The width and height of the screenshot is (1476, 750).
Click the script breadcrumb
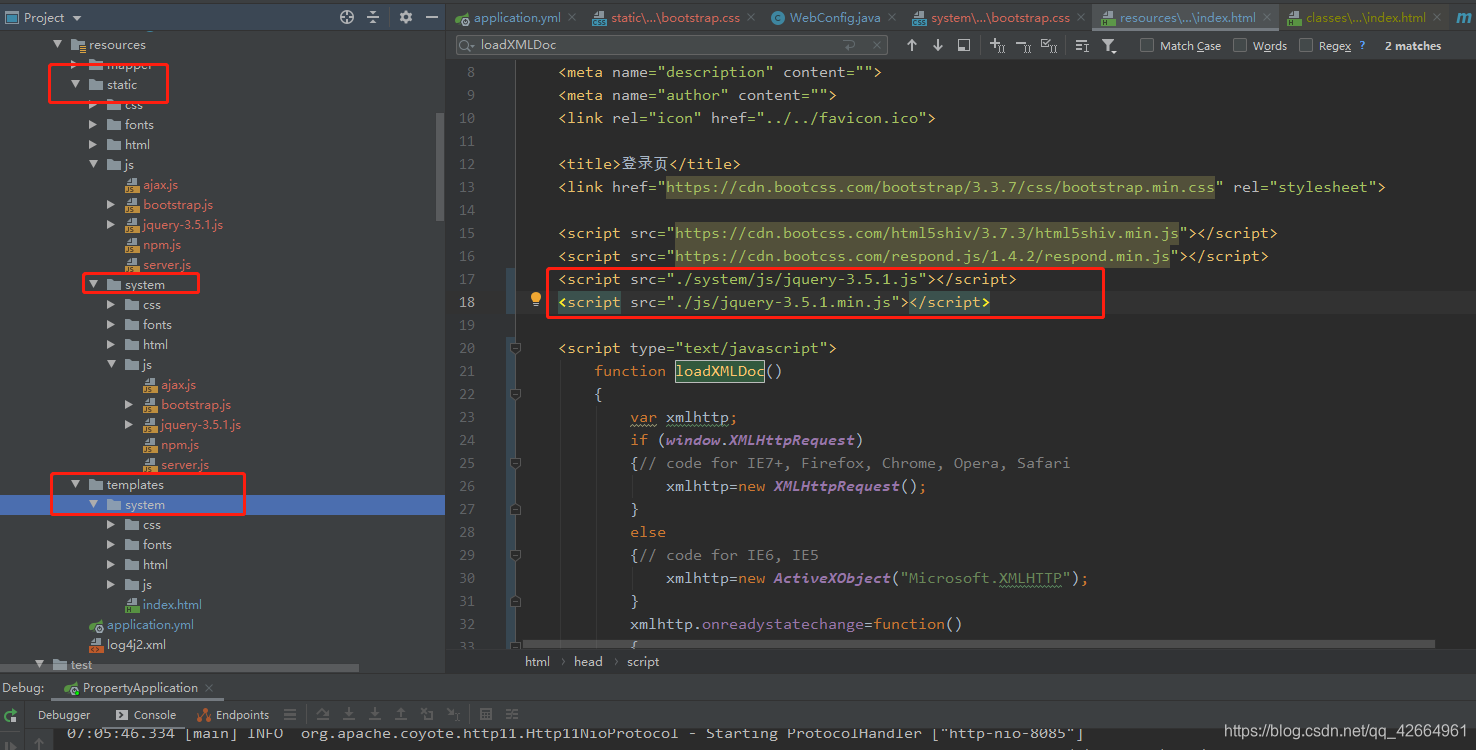(x=643, y=662)
